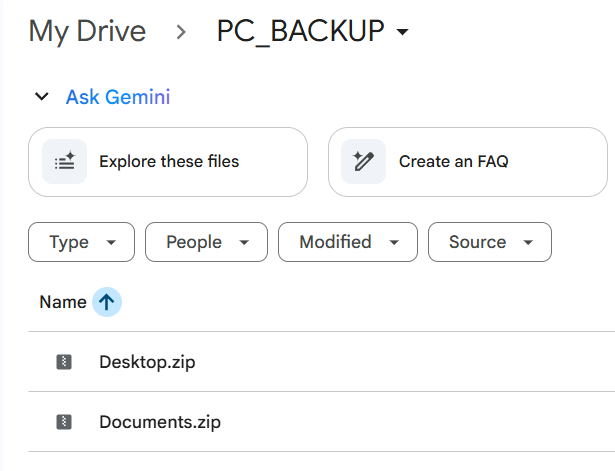Viewport: 615px width, 471px height.
Task: Click the magic pencil icon on FAQ card
Action: click(363, 161)
